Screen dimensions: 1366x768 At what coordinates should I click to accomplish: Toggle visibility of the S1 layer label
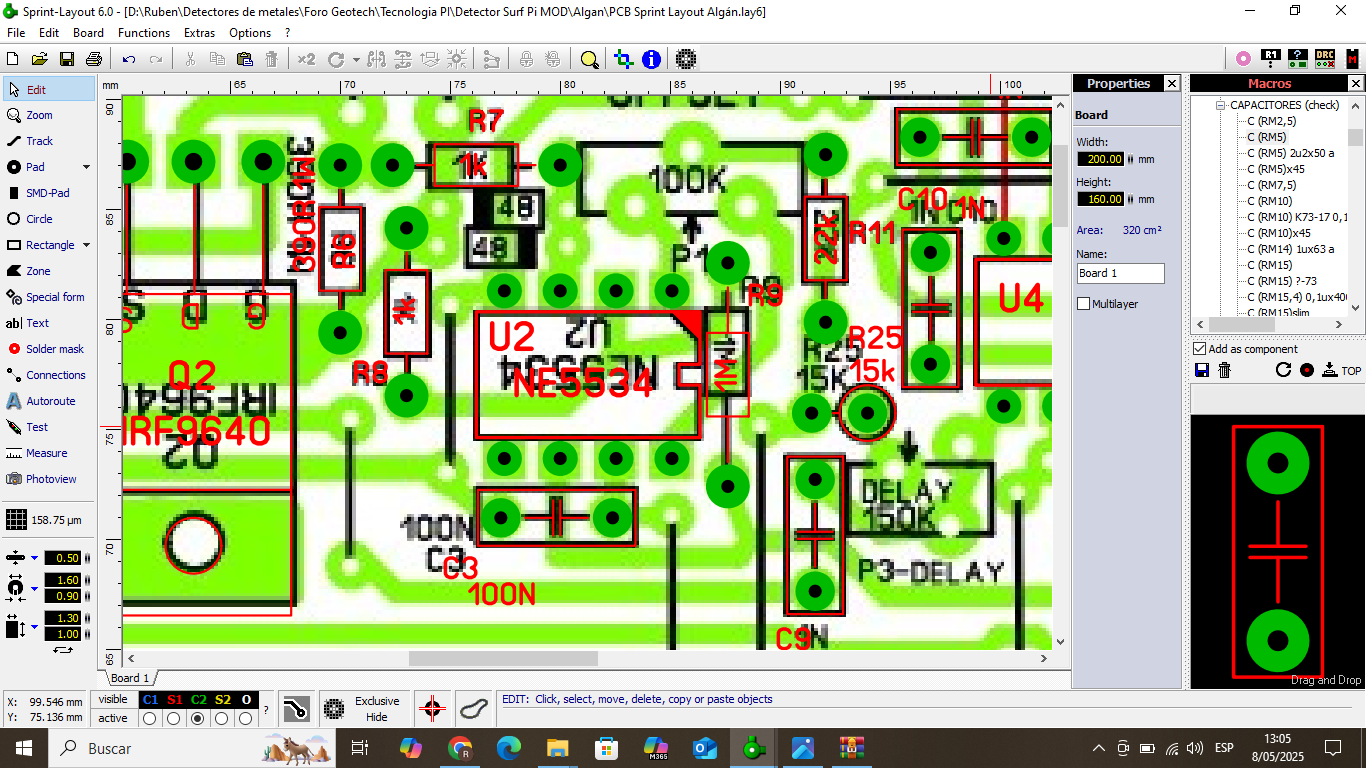[x=174, y=700]
